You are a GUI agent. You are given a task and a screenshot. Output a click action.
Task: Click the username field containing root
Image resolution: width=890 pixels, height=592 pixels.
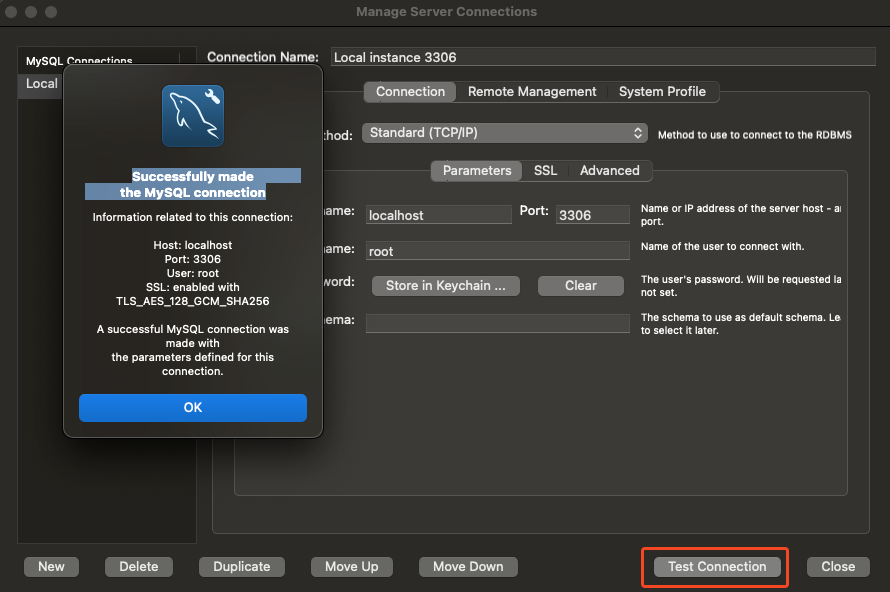(498, 251)
